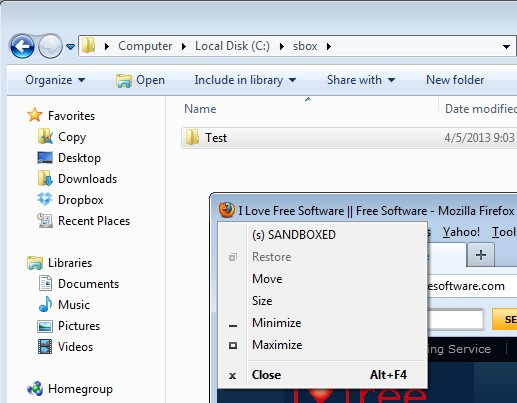Select the Test folder icon

[192, 137]
